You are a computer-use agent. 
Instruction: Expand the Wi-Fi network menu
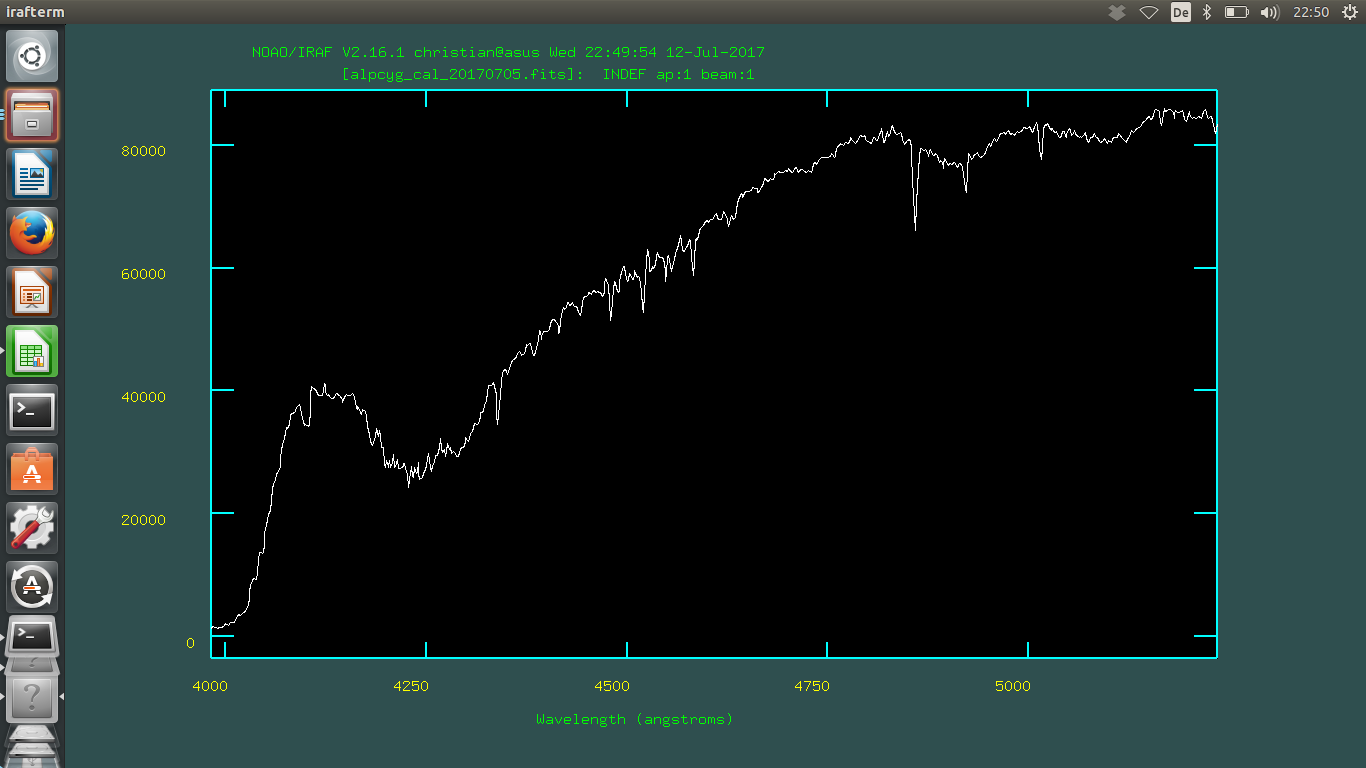[x=1149, y=12]
